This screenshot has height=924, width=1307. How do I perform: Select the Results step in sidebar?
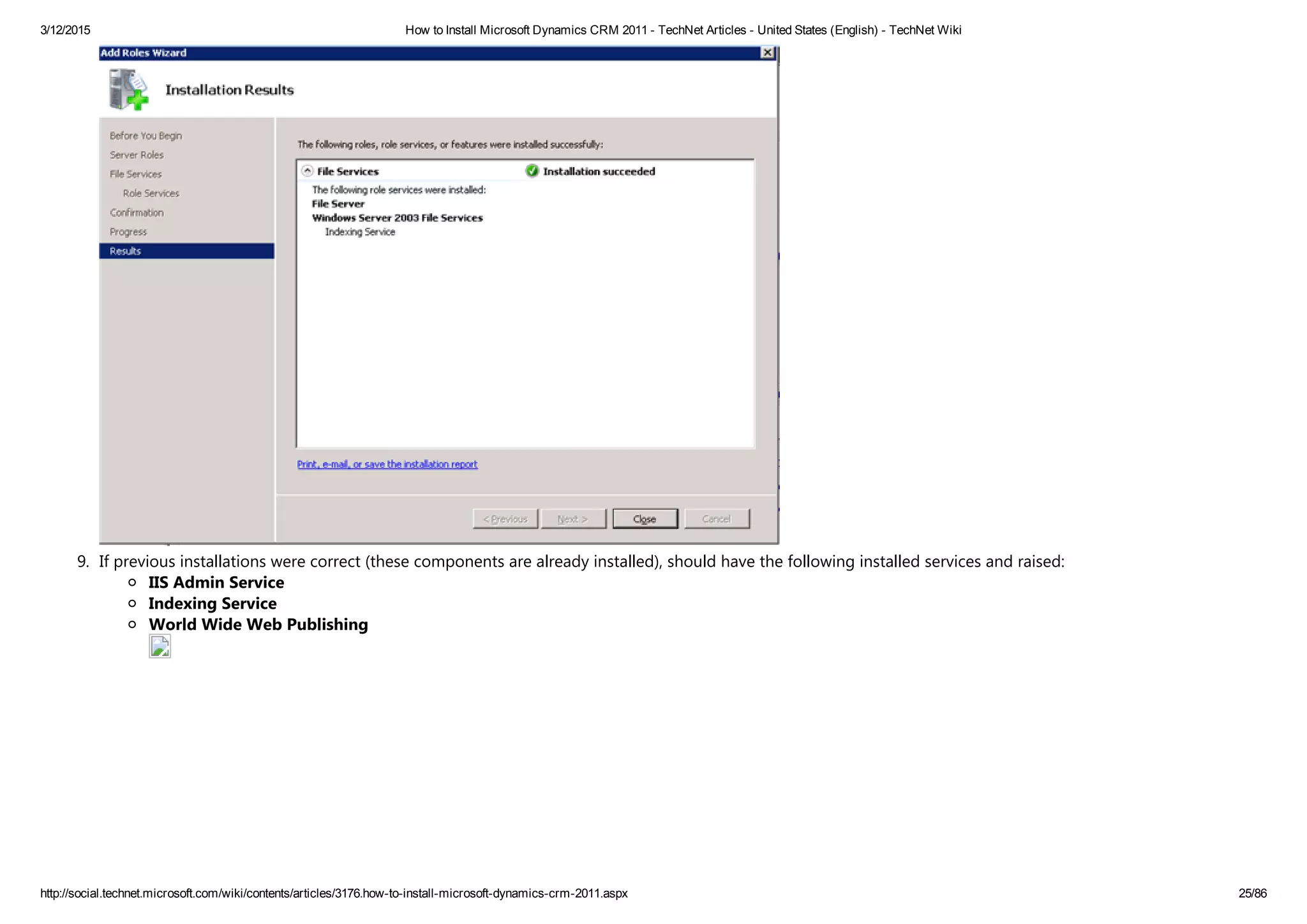point(186,251)
